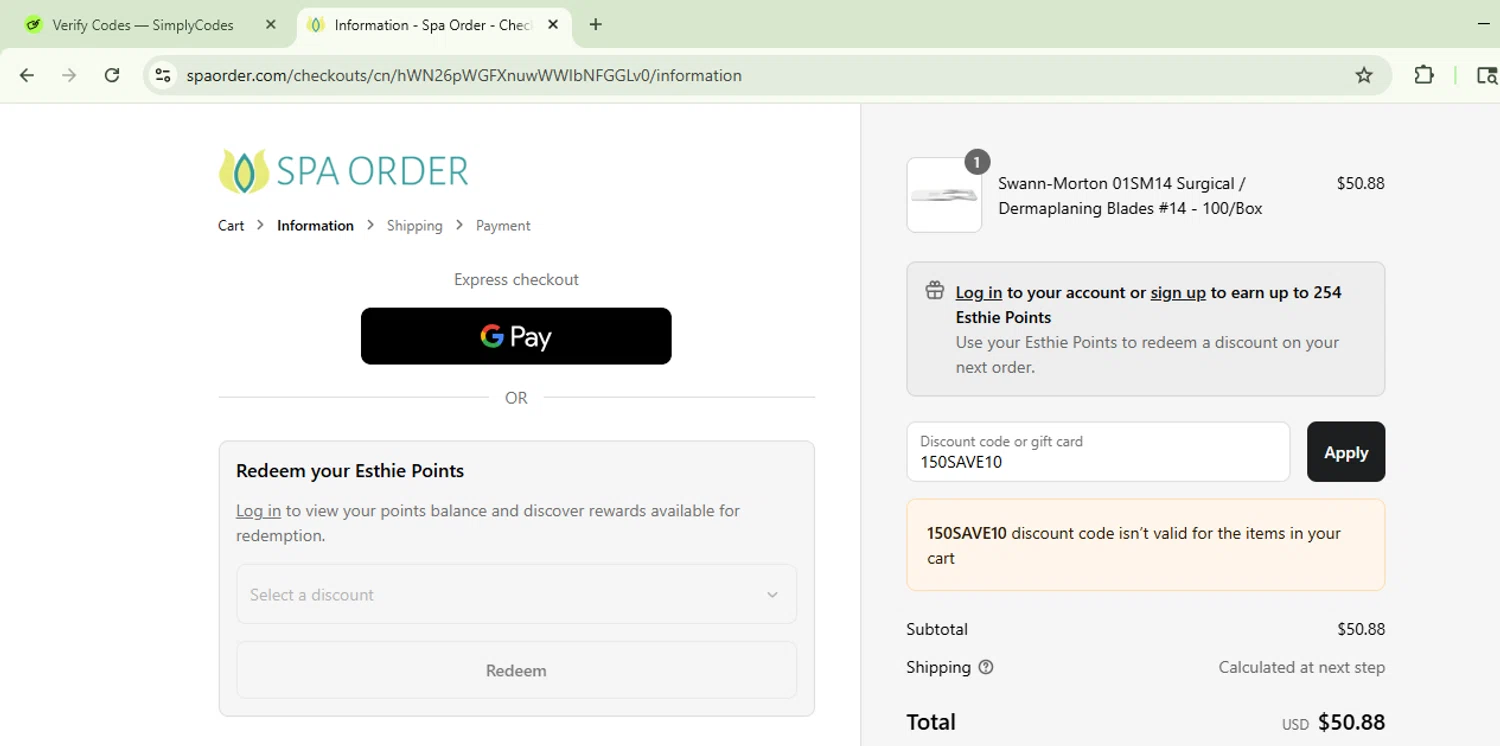Open the new tab plus button

(x=596, y=25)
